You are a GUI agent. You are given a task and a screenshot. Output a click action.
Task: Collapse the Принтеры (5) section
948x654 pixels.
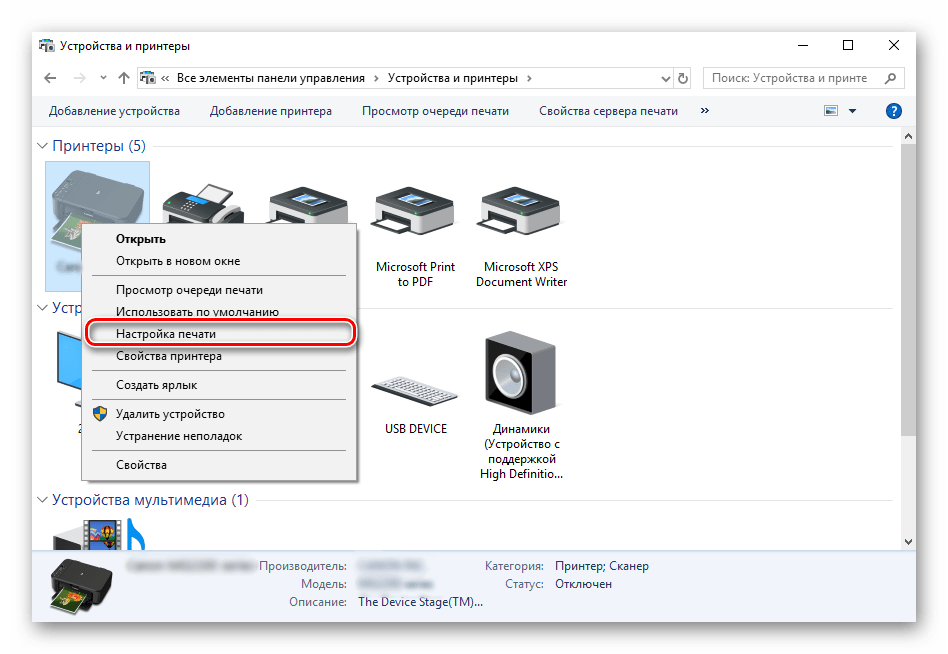tap(40, 145)
